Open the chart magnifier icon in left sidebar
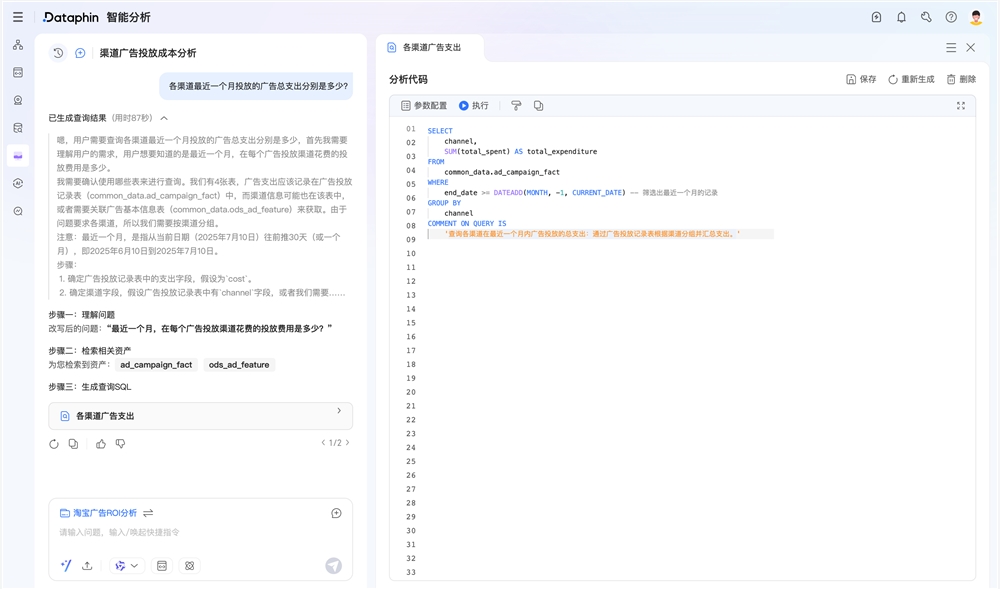The width and height of the screenshot is (1000, 589). click(18, 211)
